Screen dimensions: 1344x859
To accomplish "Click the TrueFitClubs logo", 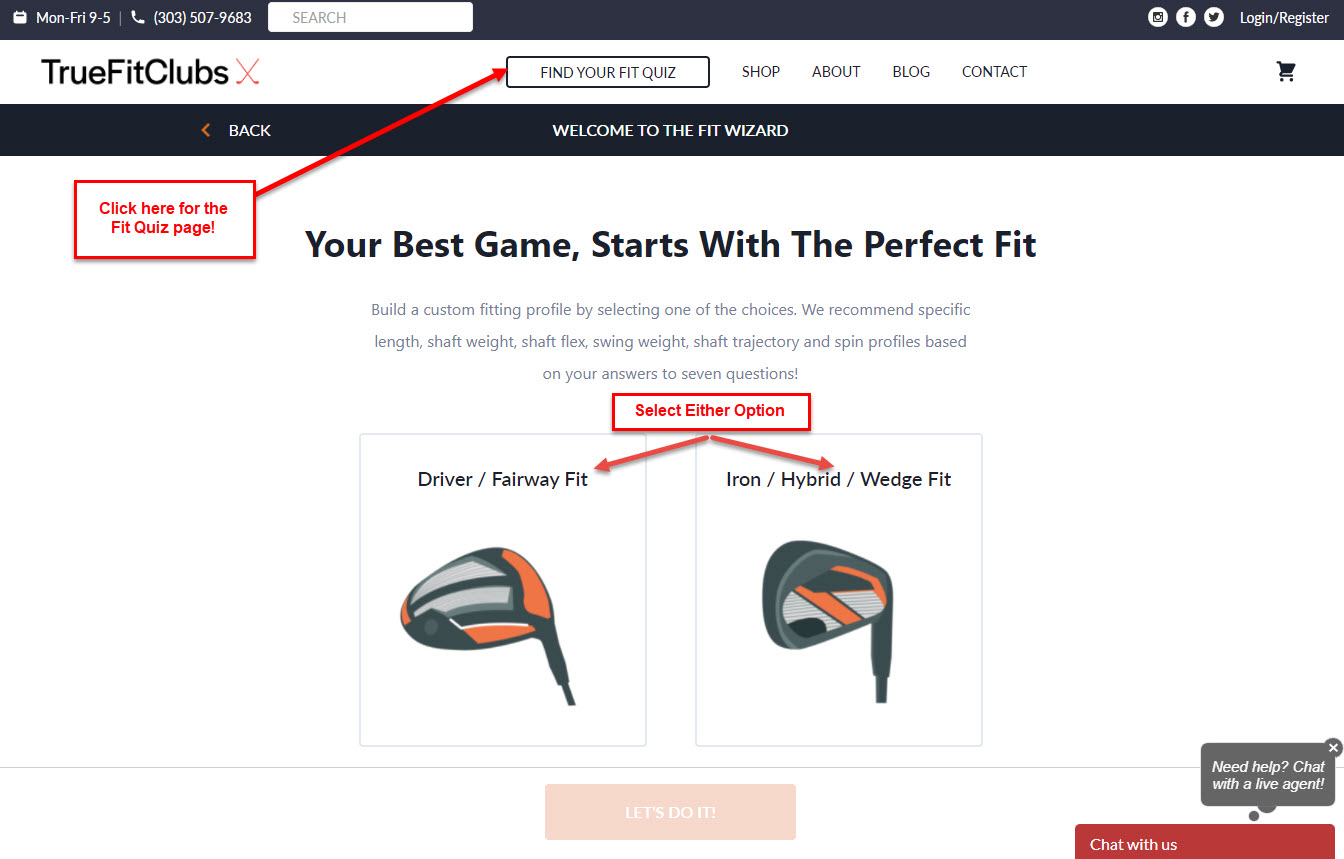I will point(151,72).
